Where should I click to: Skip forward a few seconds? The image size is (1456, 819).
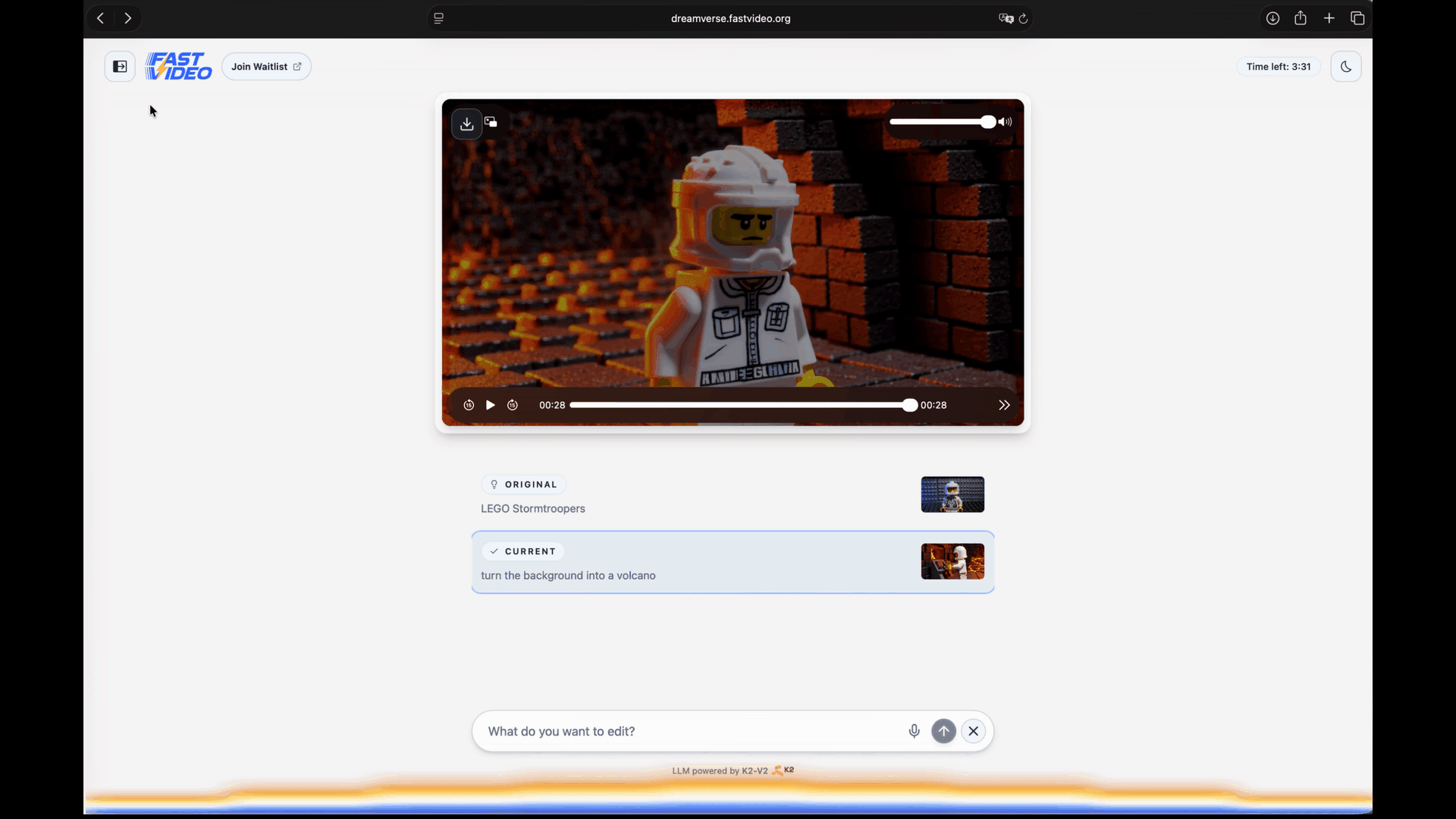click(513, 406)
